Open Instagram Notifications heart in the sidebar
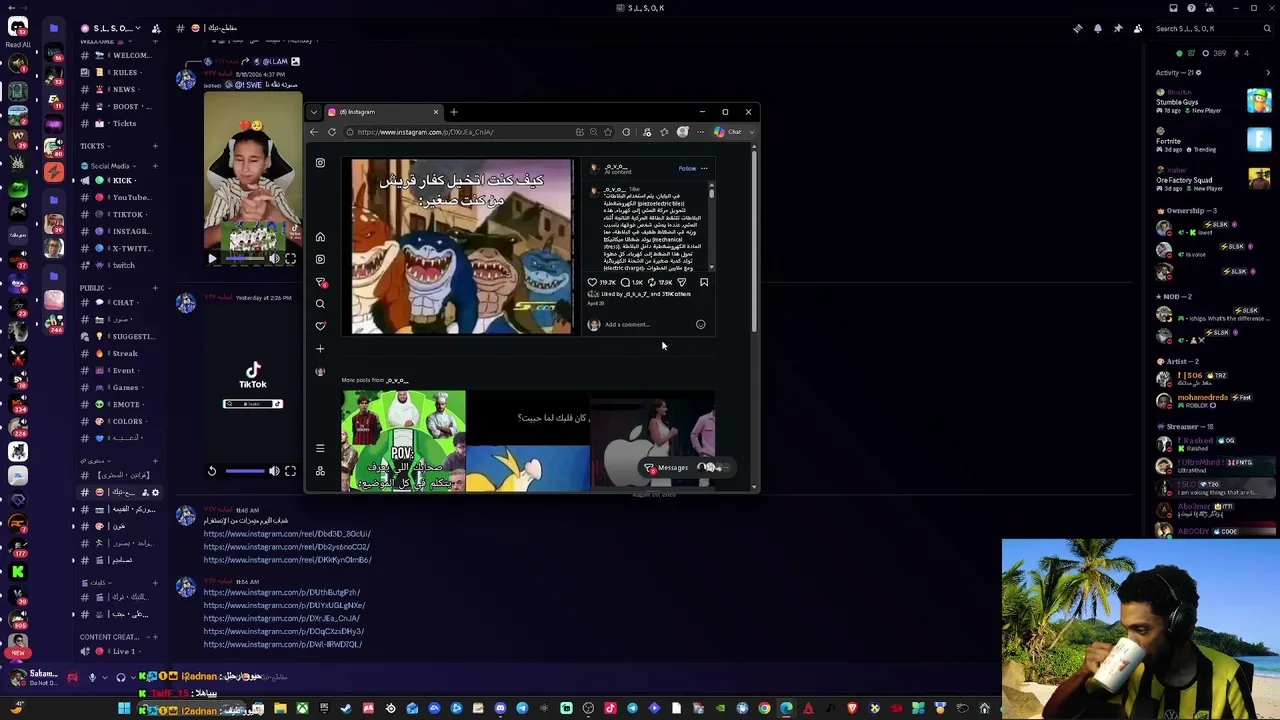Screen dimensions: 1280x720 320,326
